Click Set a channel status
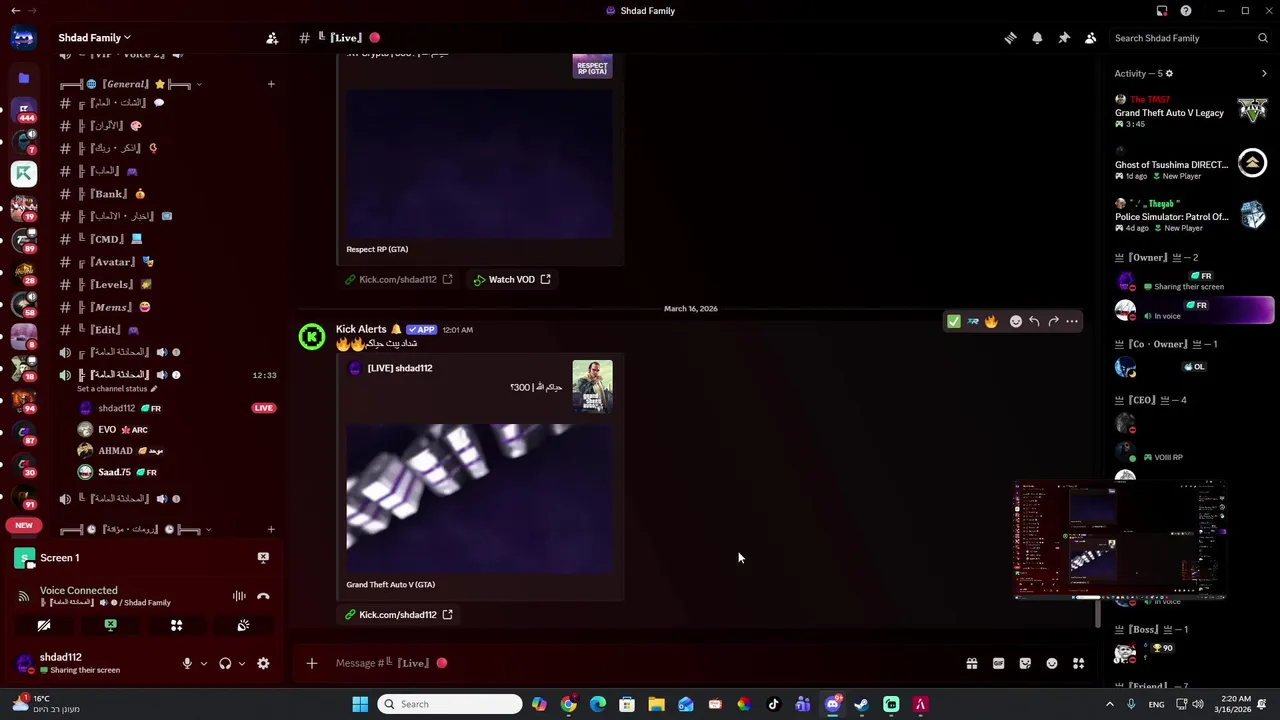This screenshot has width=1280, height=720. click(117, 389)
